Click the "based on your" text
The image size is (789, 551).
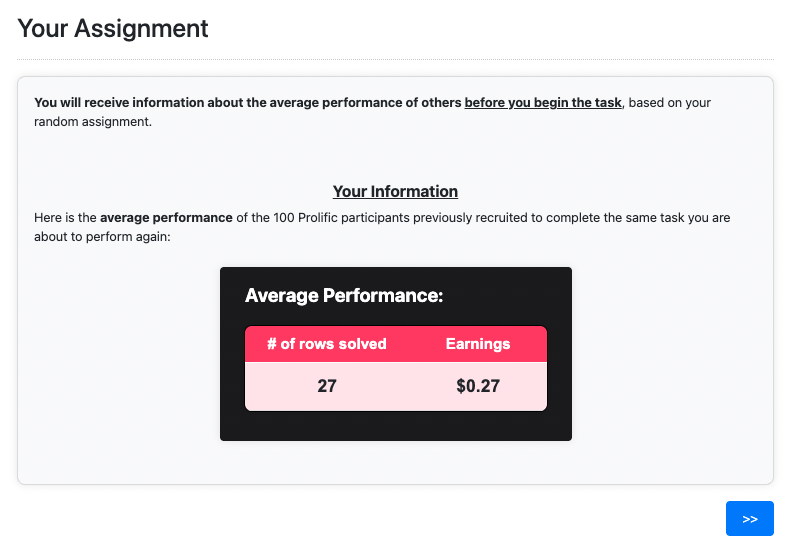(x=670, y=103)
